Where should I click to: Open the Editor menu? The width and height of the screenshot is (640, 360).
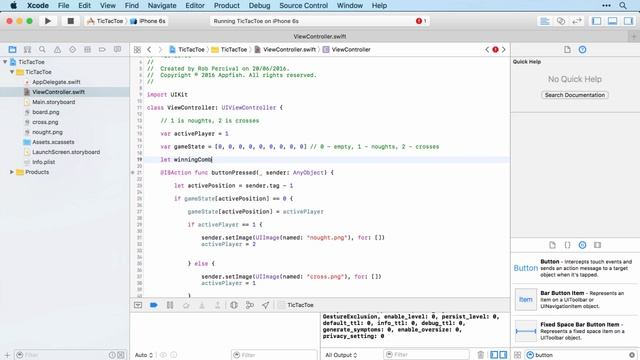[195, 5]
